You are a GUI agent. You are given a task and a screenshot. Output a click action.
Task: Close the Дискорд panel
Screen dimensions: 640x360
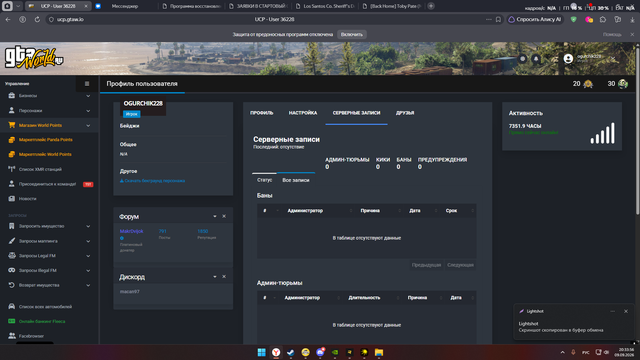point(224,277)
